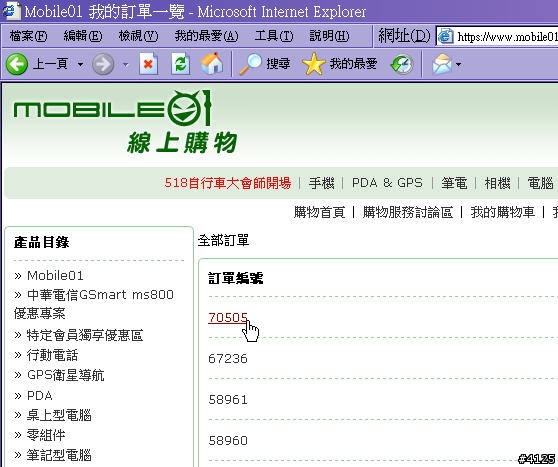Viewport: 558px width, 467px height.
Task: Open the Back button history dropdown arrow
Action: [x=80, y=64]
